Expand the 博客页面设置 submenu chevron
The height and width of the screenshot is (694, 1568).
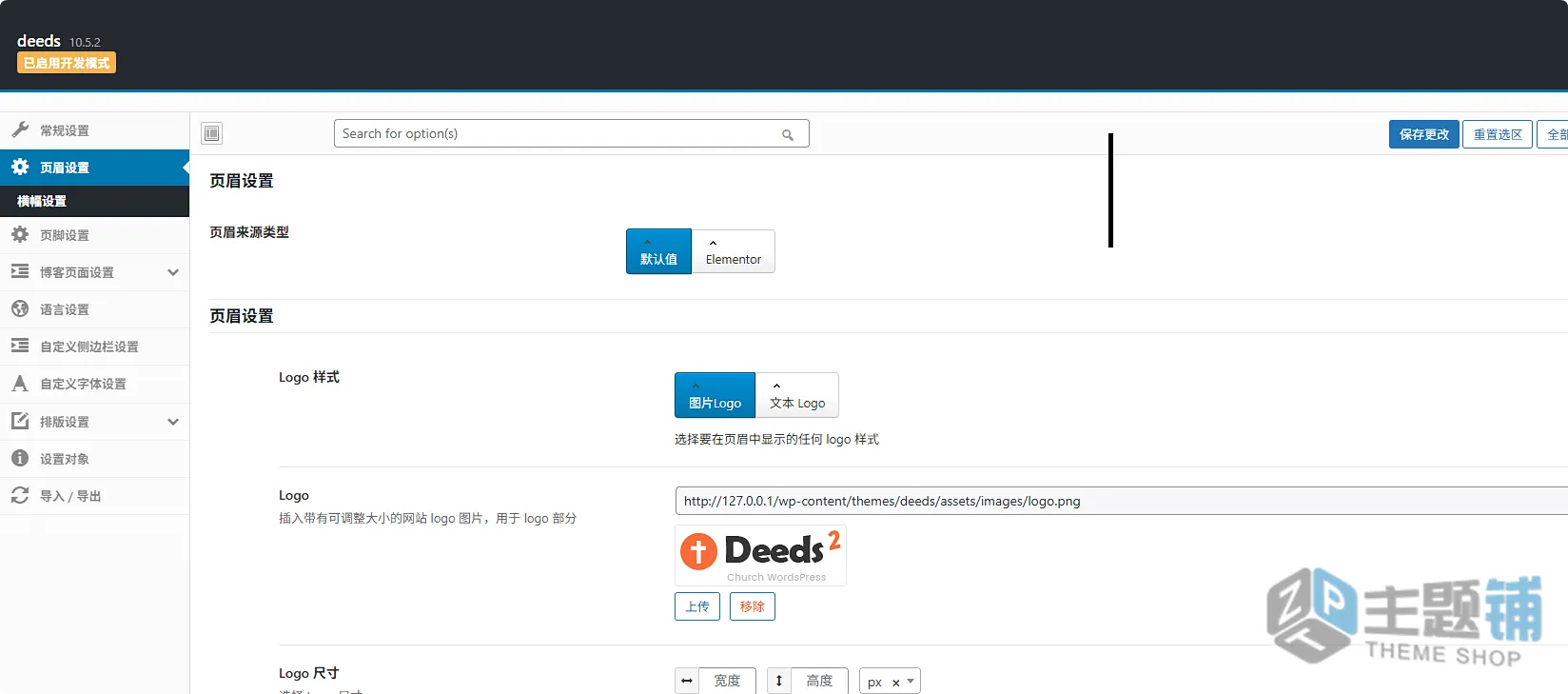pos(173,272)
